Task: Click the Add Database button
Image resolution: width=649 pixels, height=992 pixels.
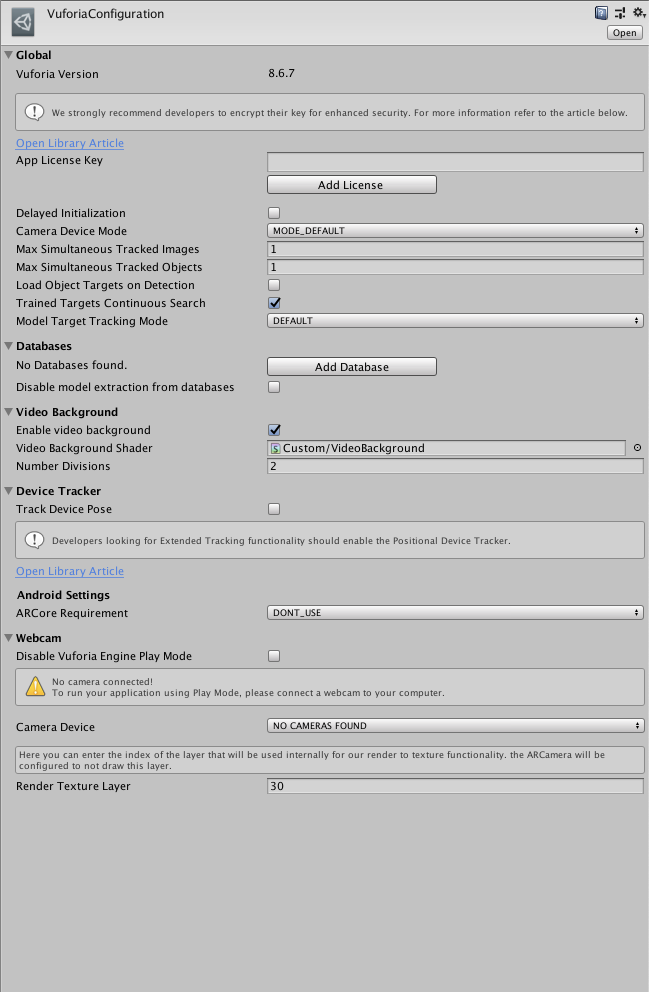Action: click(x=352, y=367)
